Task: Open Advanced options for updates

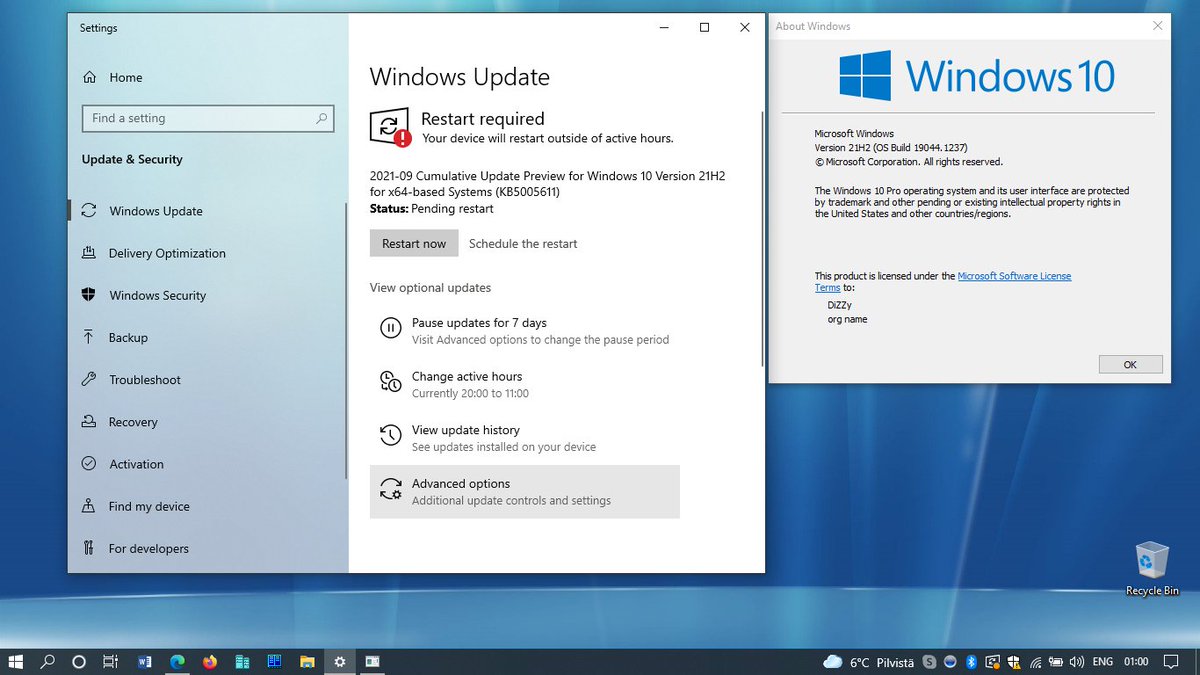Action: pyautogui.click(x=525, y=491)
